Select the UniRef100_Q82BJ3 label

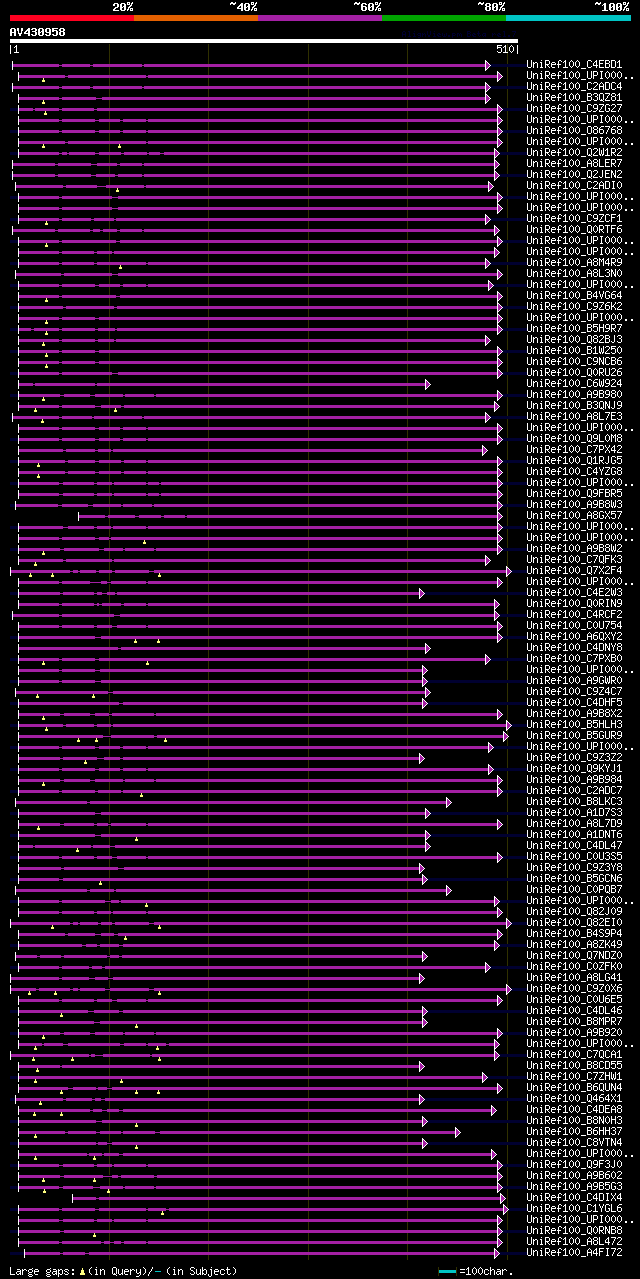coord(574,340)
